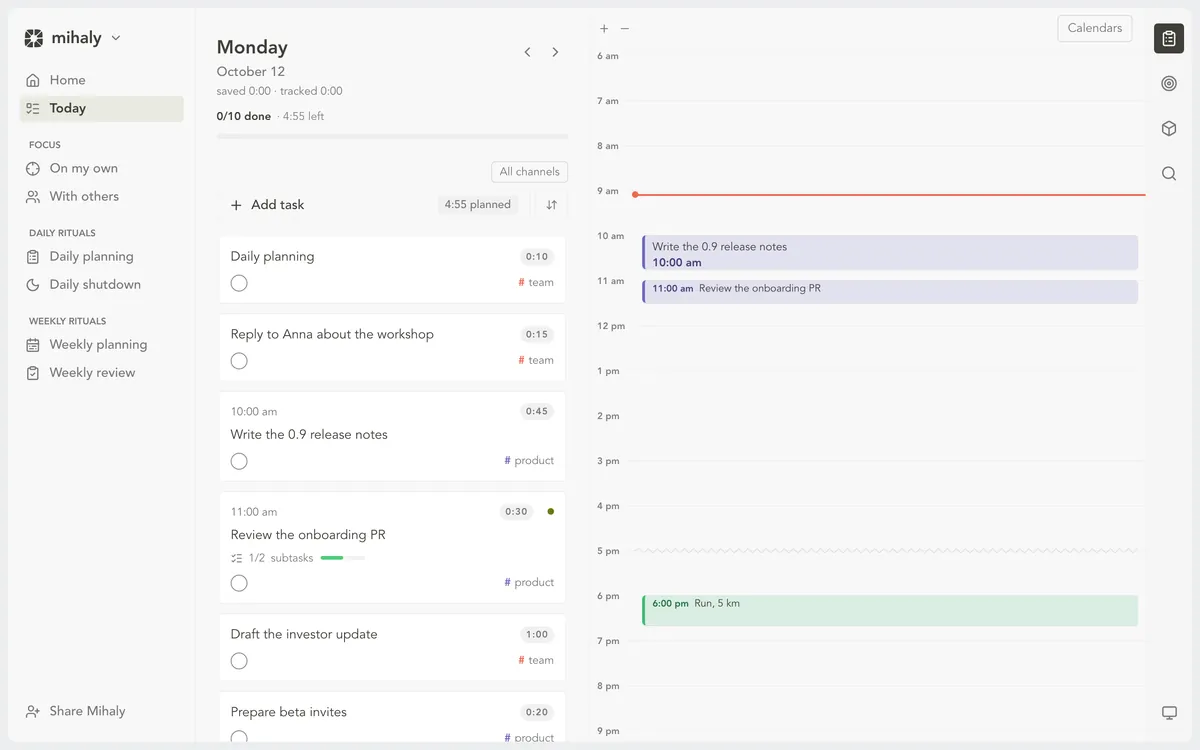Screen dimensions: 1200x750
Task: Mark Draft the investor update complete
Action: click(x=239, y=661)
